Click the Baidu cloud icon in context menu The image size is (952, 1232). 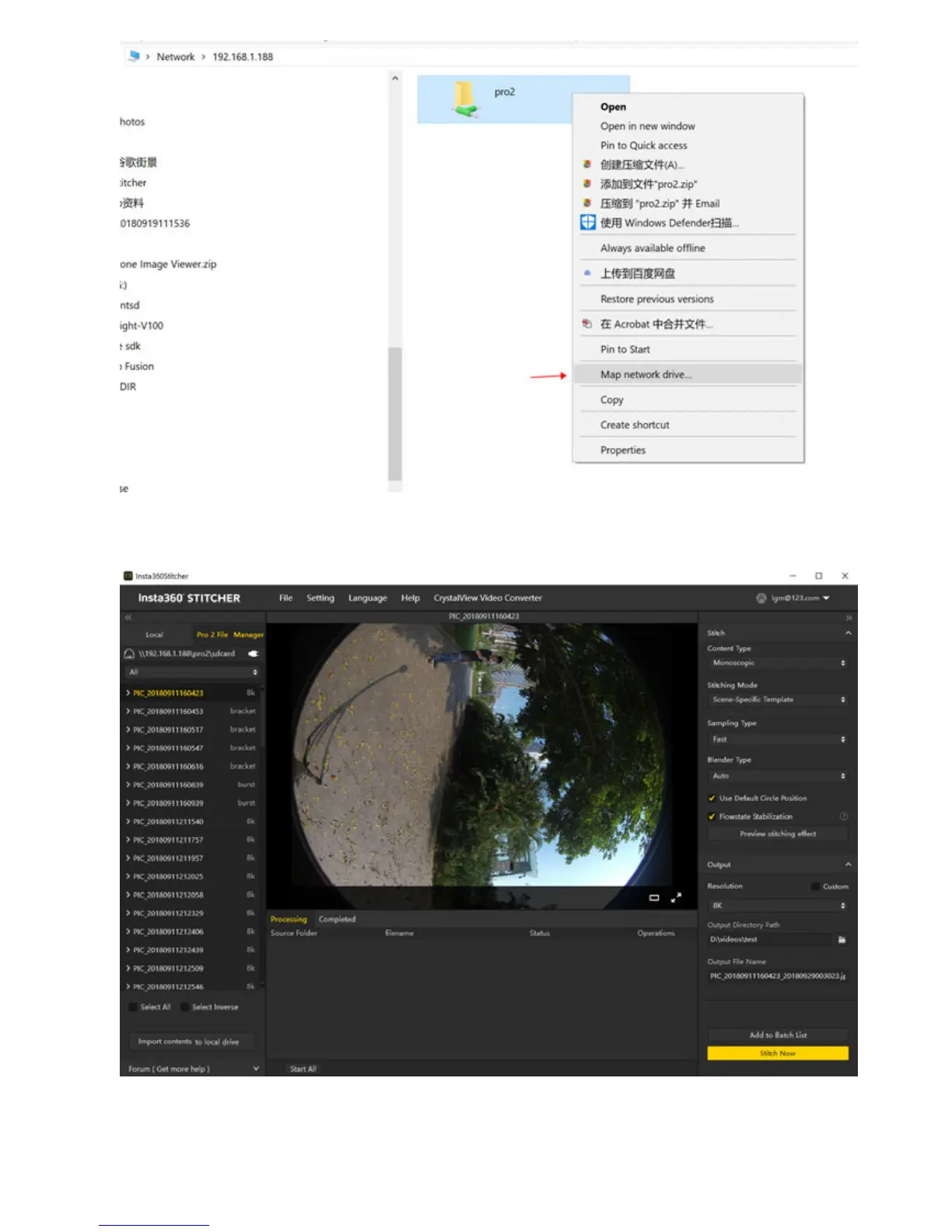click(x=587, y=274)
